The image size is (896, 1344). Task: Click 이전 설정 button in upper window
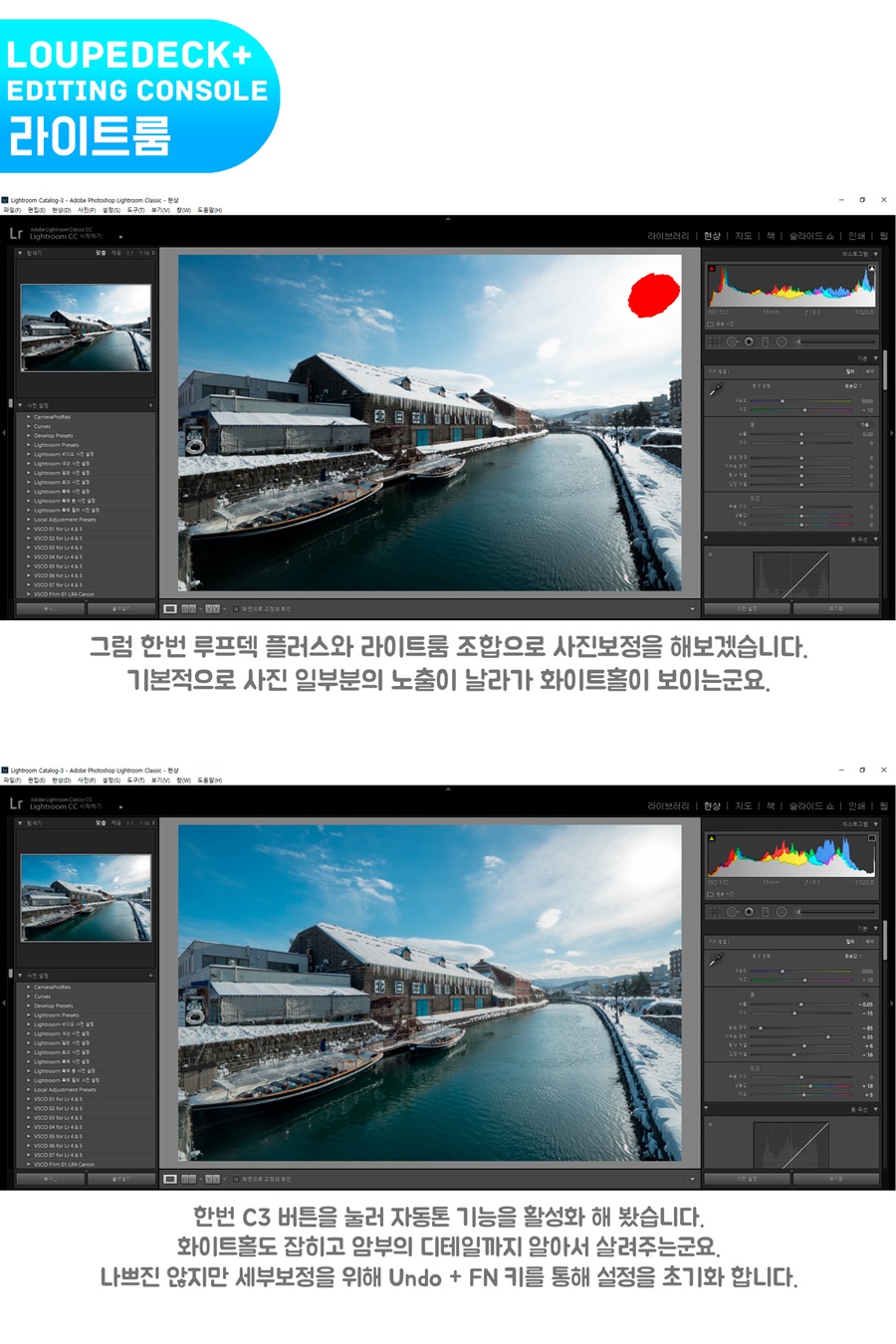pos(747,608)
